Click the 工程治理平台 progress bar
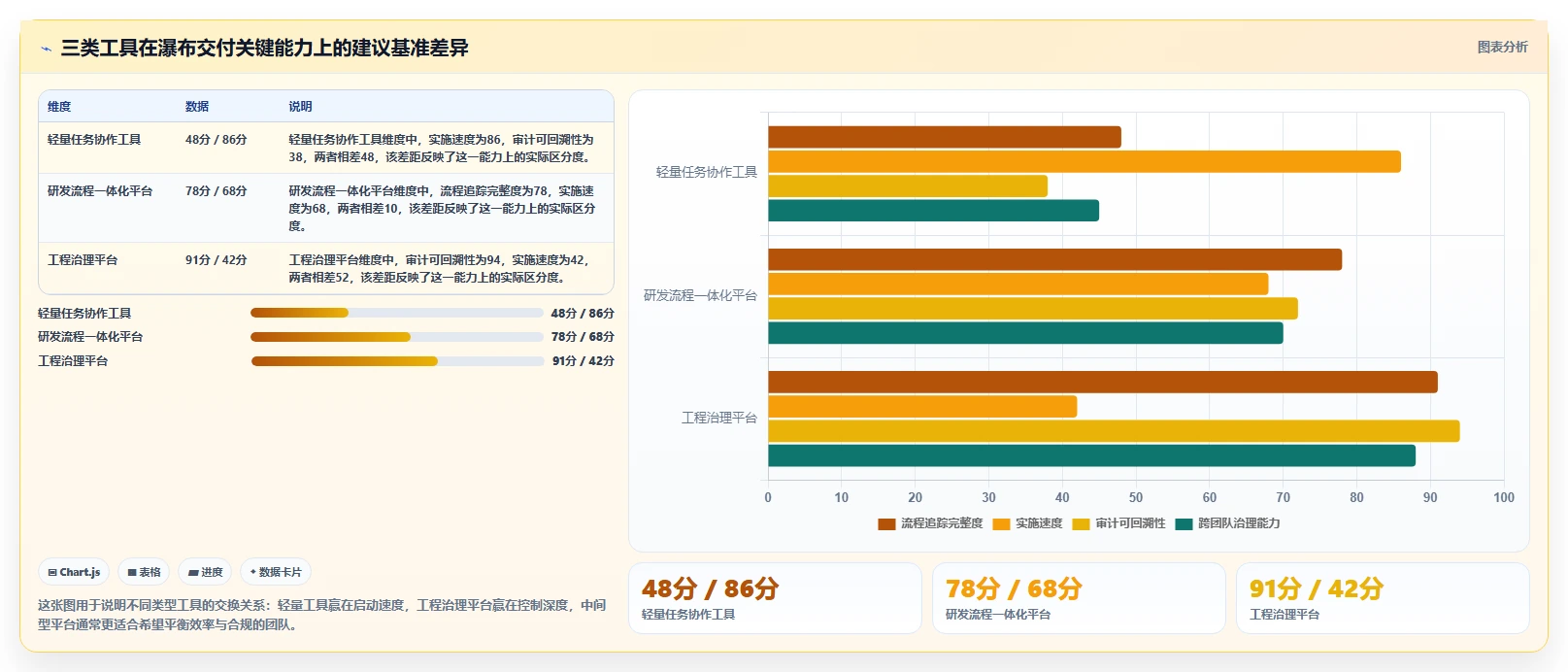The height and width of the screenshot is (672, 1568). [x=398, y=361]
